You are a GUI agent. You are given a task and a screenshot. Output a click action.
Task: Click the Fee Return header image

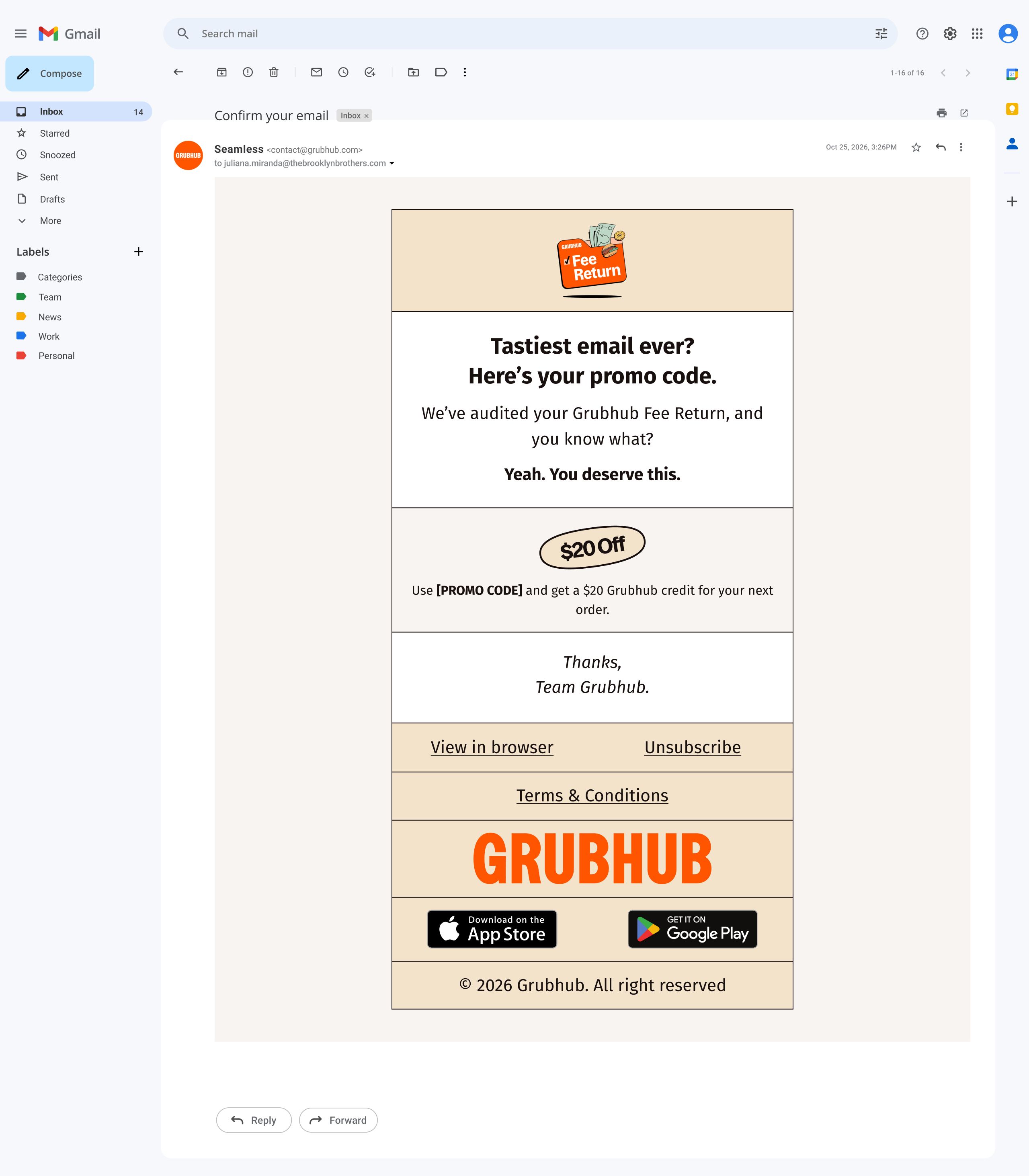click(592, 261)
